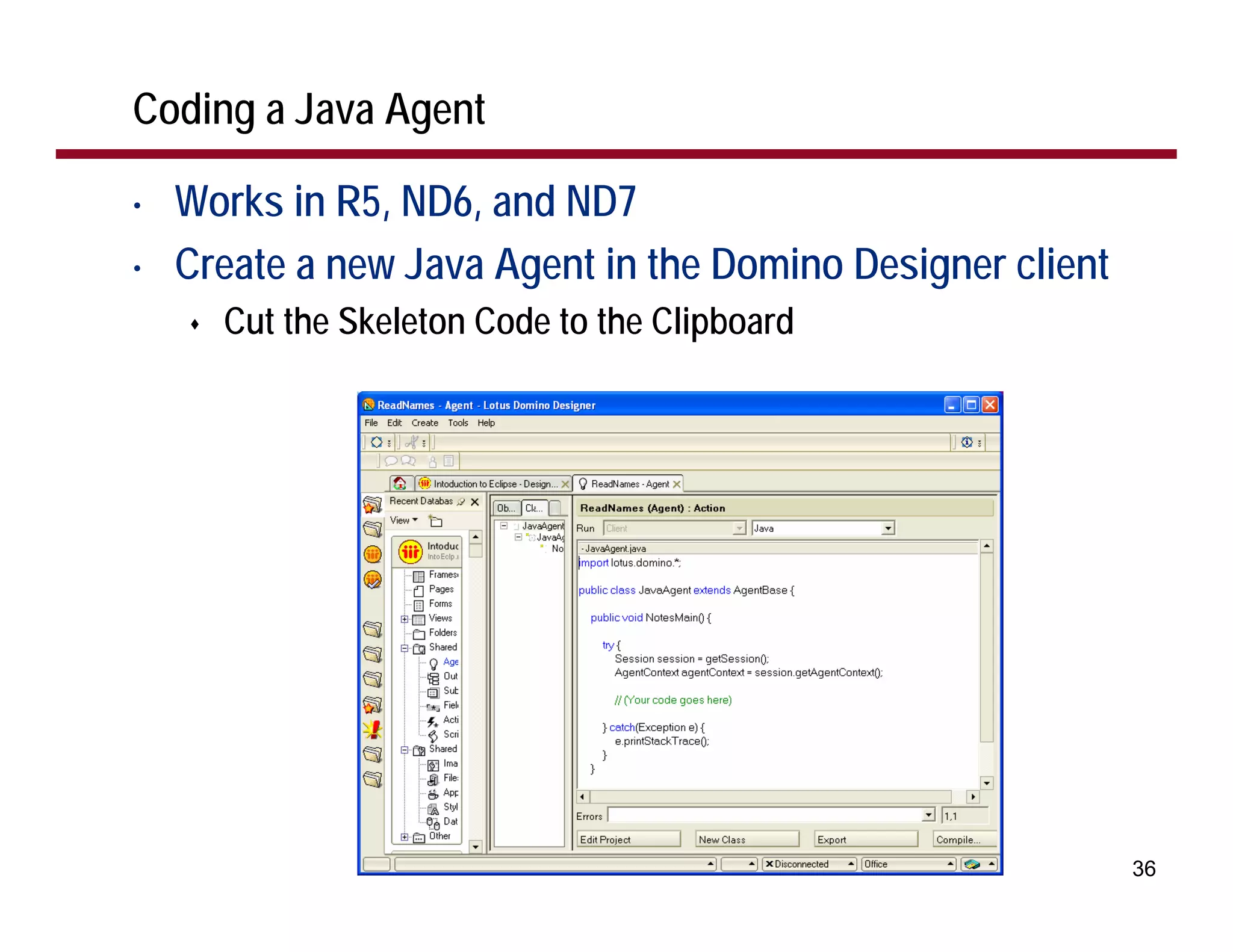Expand the Other node in tree
The width and height of the screenshot is (1233, 952).
tap(405, 837)
